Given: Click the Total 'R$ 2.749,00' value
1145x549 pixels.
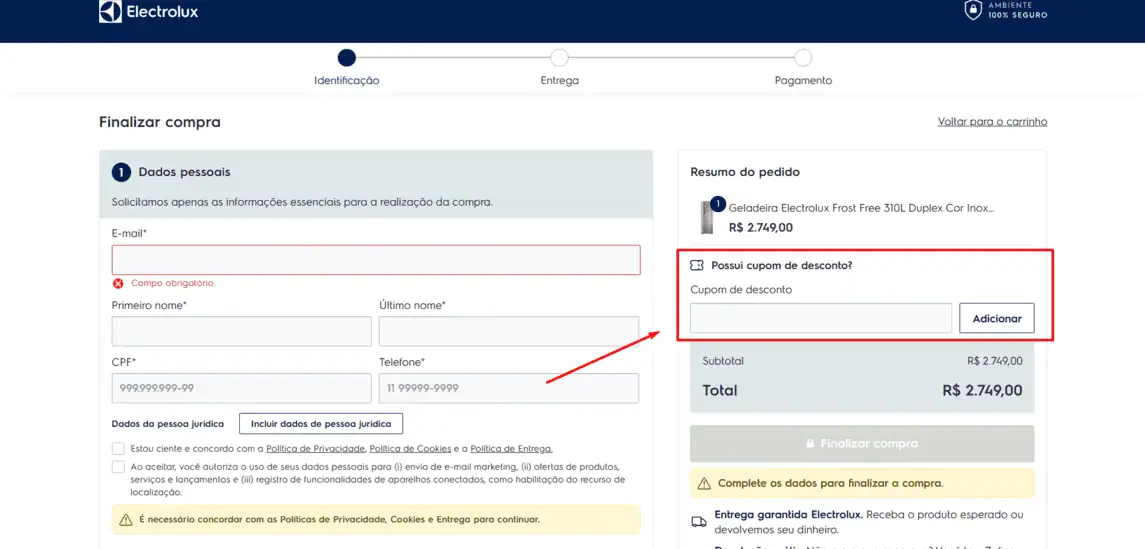Looking at the screenshot, I should 982,391.
